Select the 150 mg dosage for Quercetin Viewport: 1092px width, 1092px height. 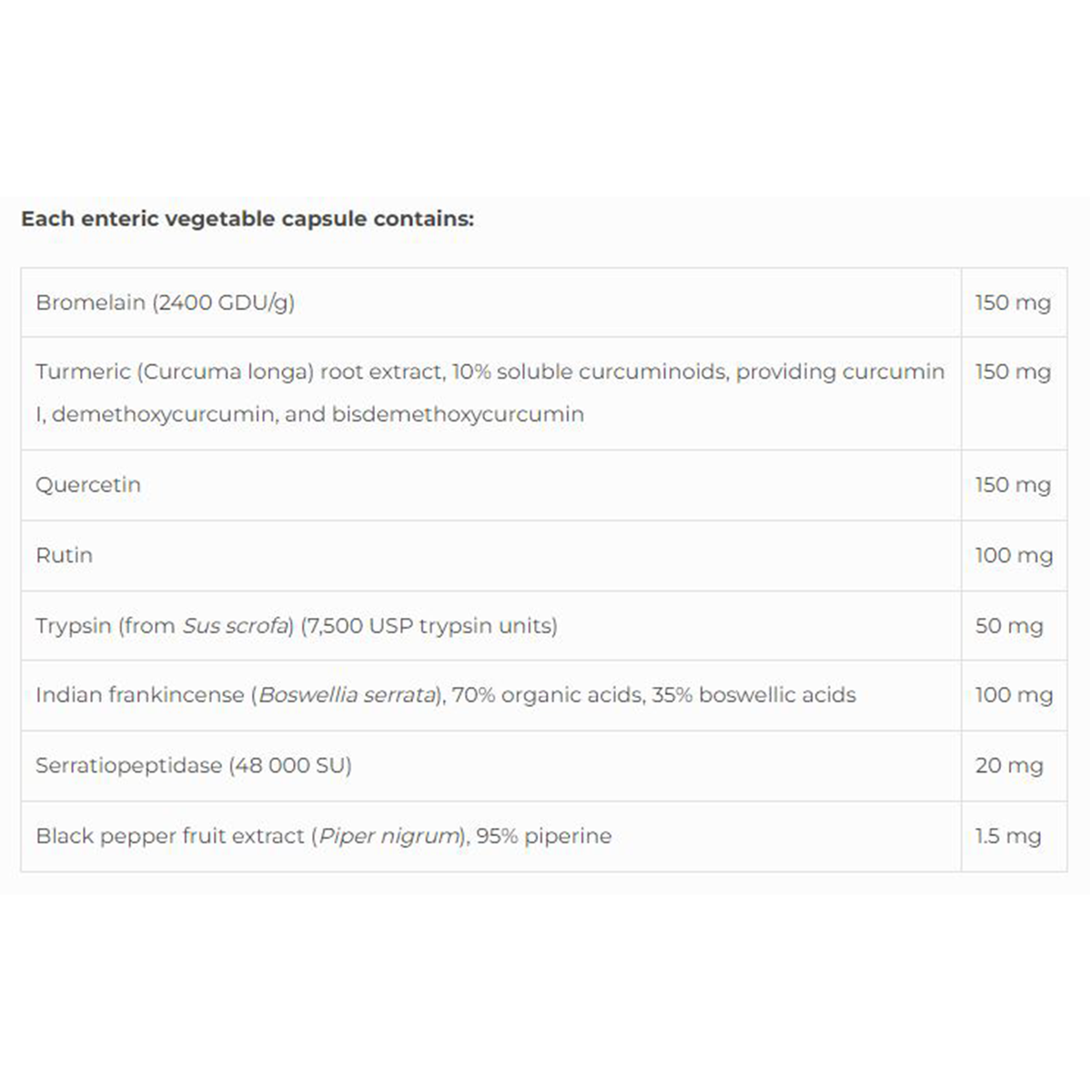(1012, 485)
